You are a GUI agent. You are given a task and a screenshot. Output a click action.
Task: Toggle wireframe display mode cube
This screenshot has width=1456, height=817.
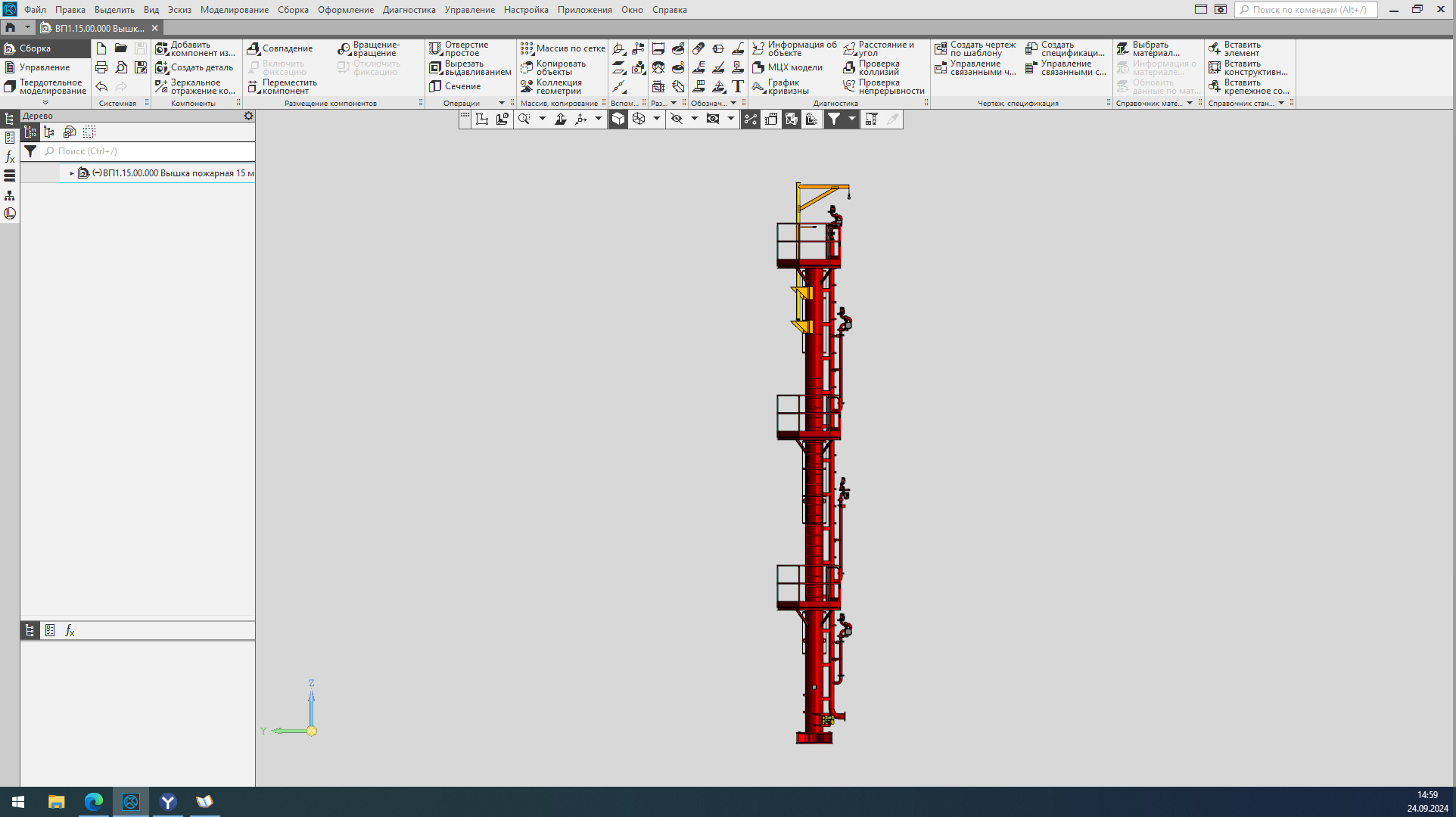639,119
